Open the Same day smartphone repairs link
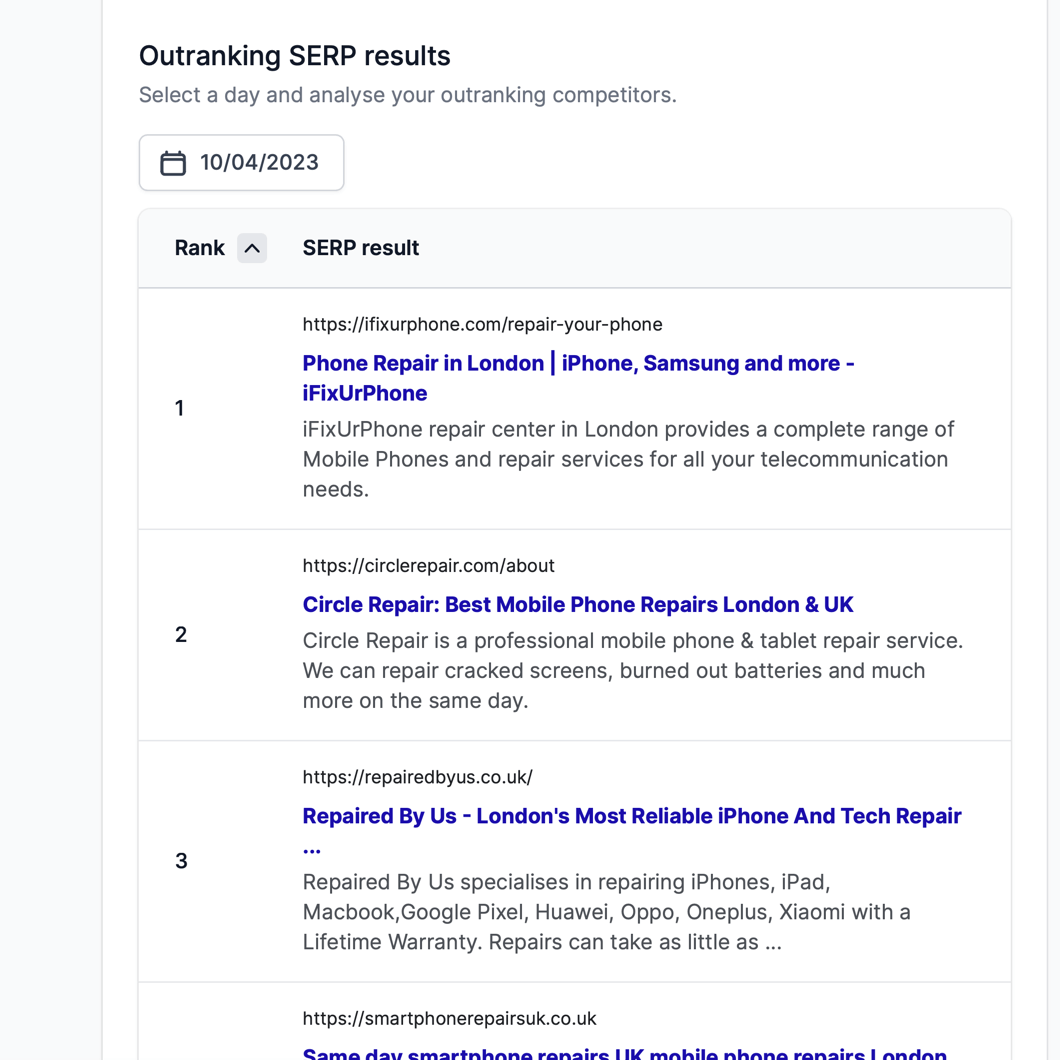1060x1060 pixels. (x=624, y=1053)
